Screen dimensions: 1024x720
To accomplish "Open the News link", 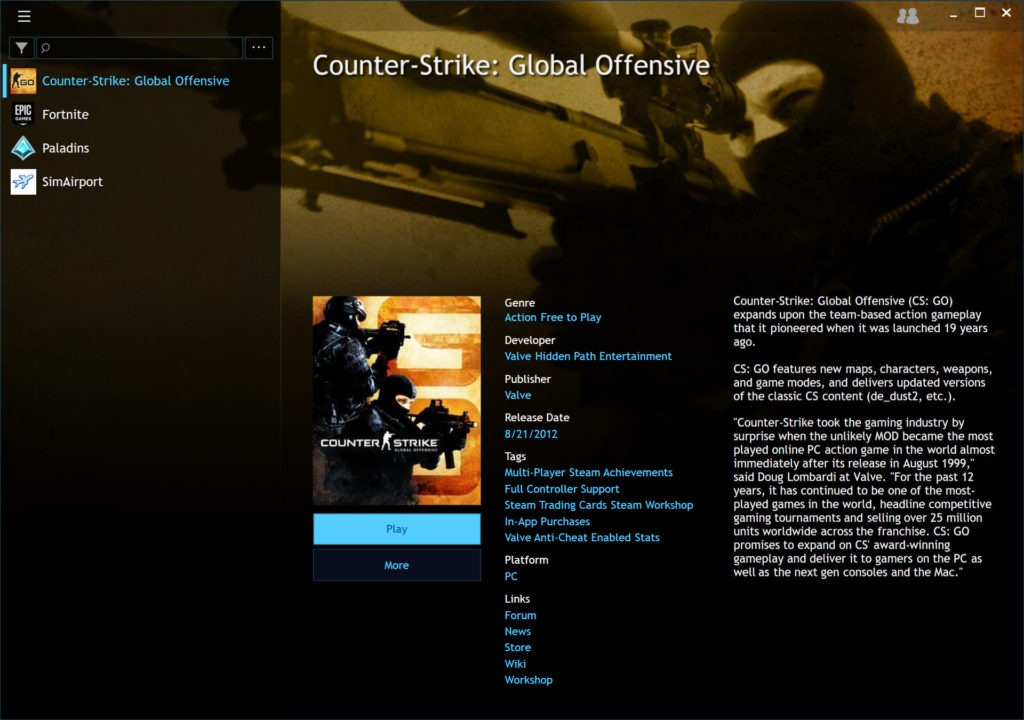I will tap(517, 632).
